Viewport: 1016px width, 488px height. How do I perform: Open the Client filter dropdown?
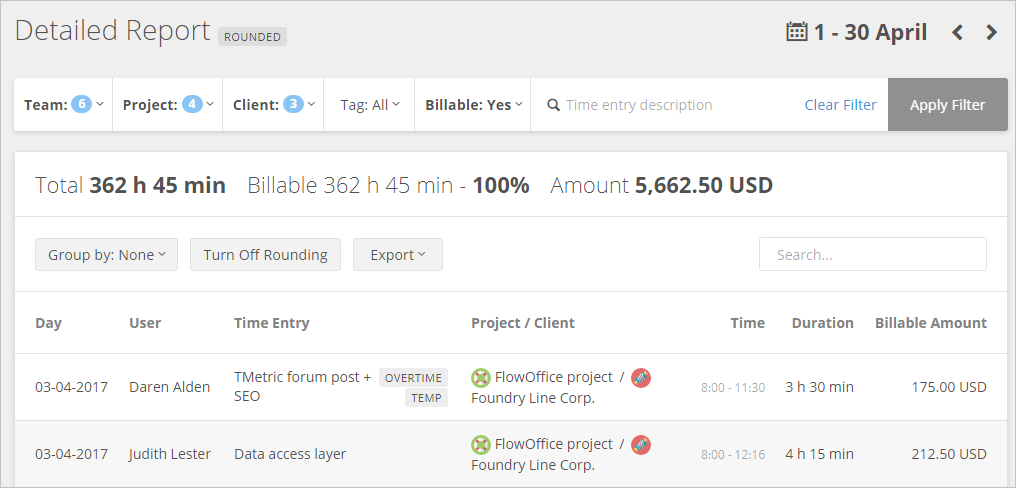[x=273, y=105]
